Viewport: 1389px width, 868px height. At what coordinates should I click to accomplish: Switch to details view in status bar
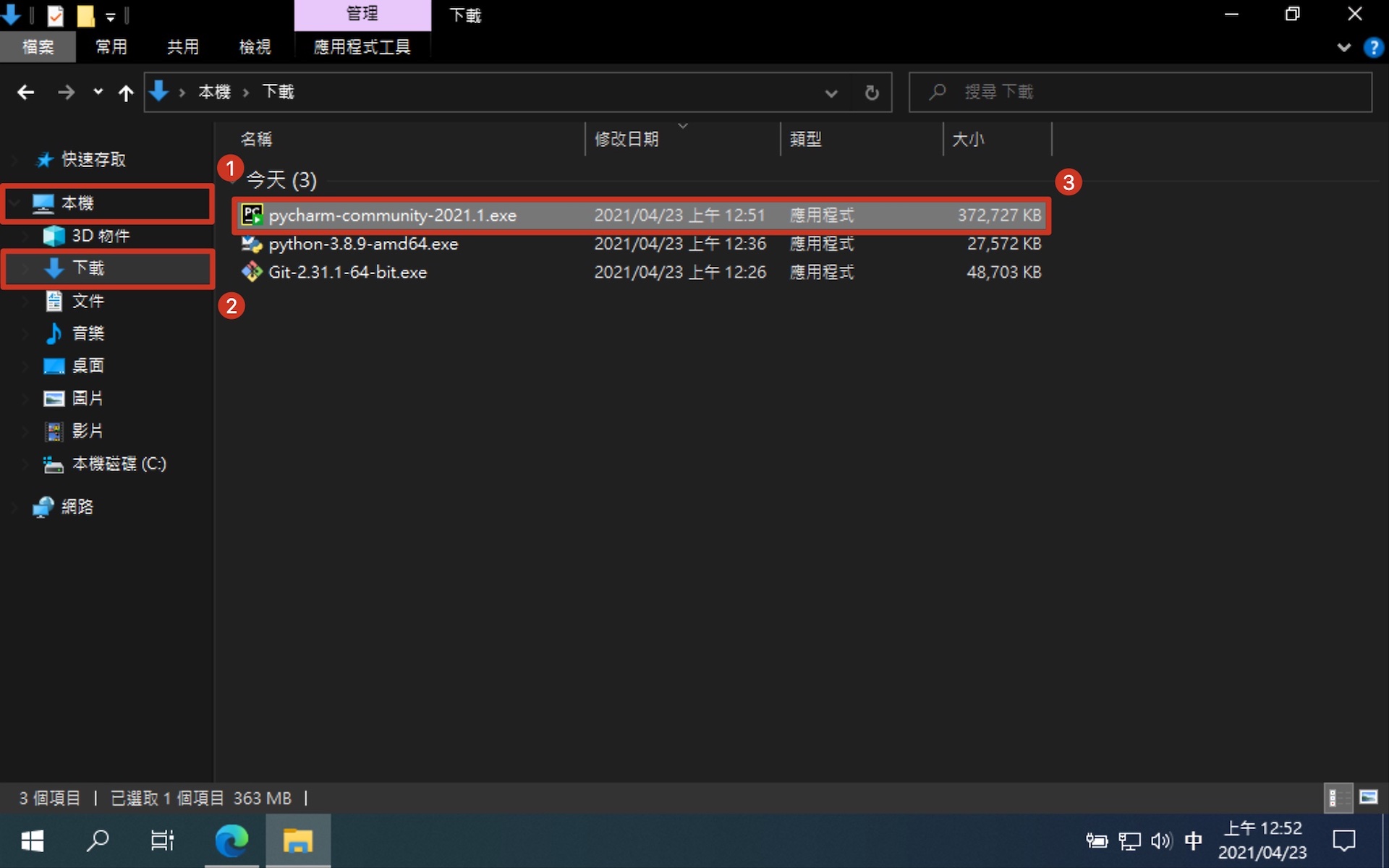click(x=1338, y=798)
